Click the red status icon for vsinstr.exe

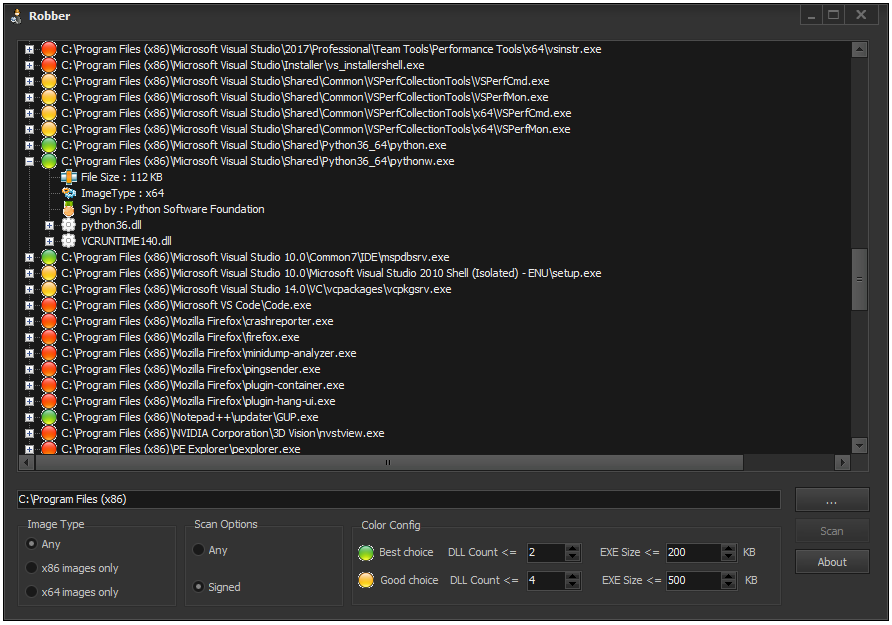49,49
